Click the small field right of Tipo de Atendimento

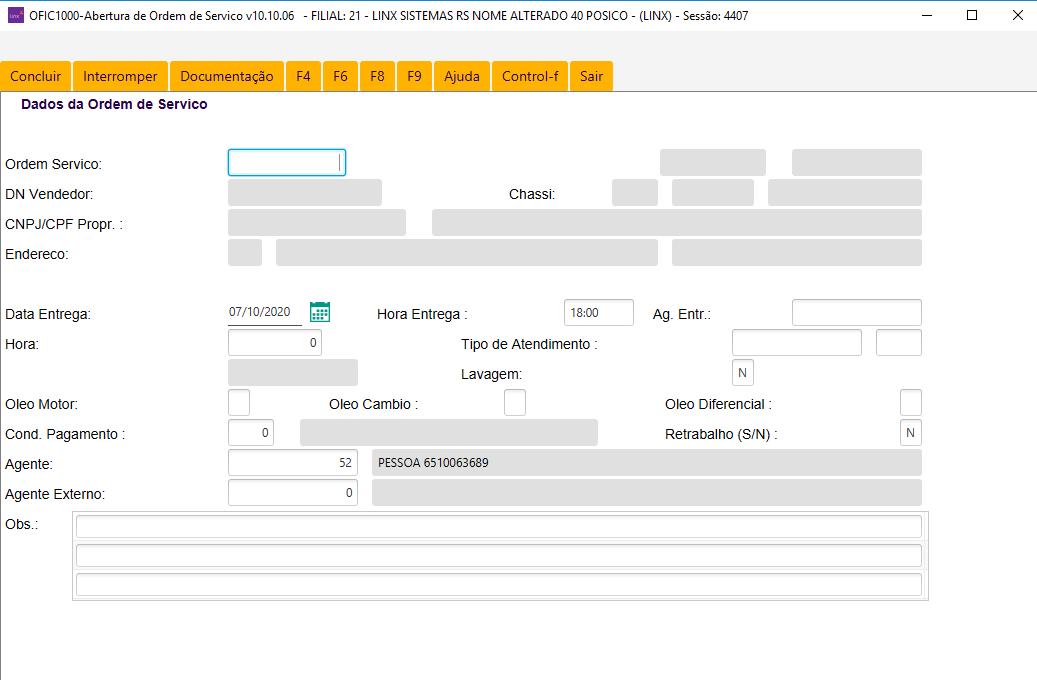(899, 343)
